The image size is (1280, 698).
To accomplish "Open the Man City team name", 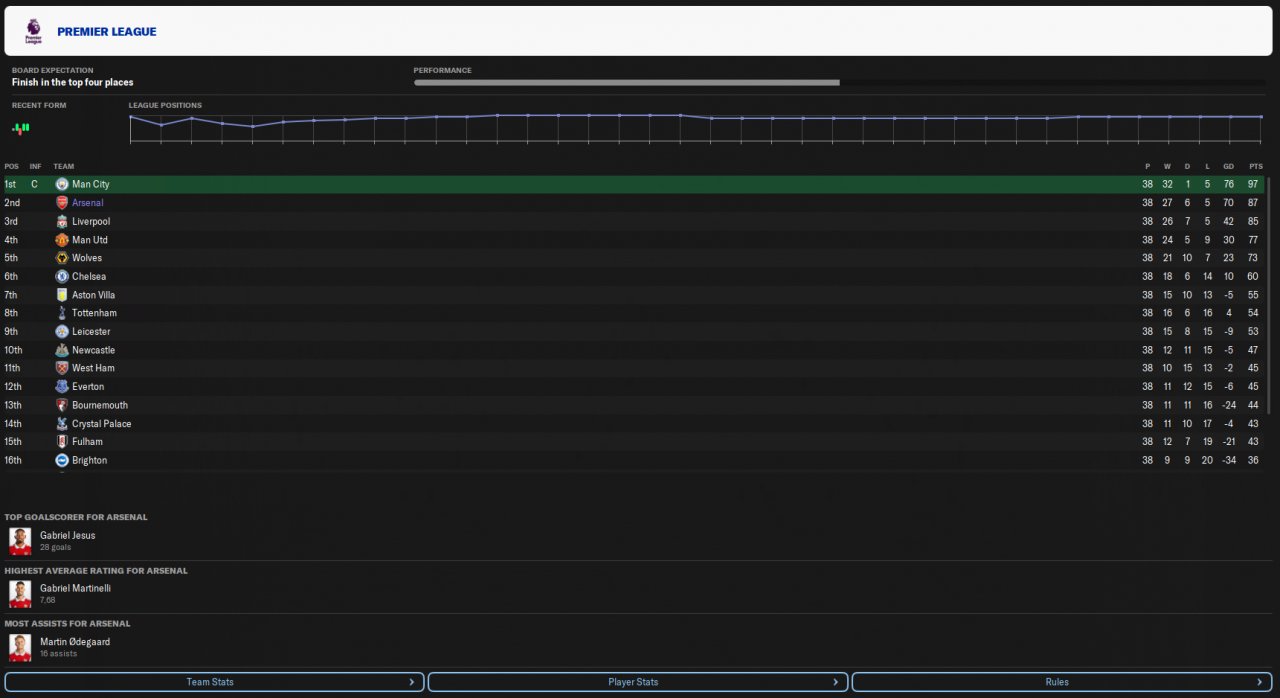I will (91, 184).
